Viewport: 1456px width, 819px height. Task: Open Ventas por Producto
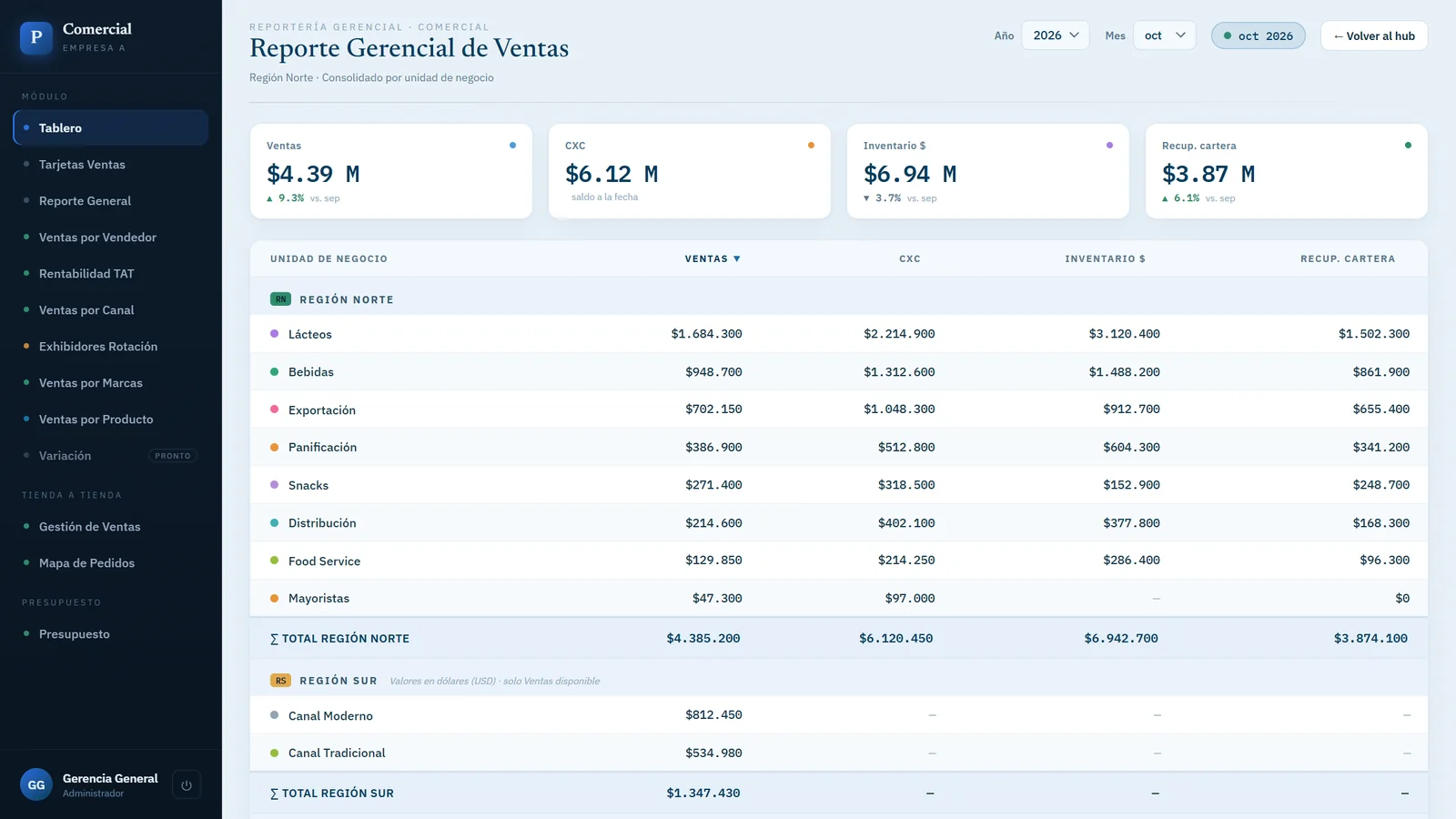pos(110,420)
